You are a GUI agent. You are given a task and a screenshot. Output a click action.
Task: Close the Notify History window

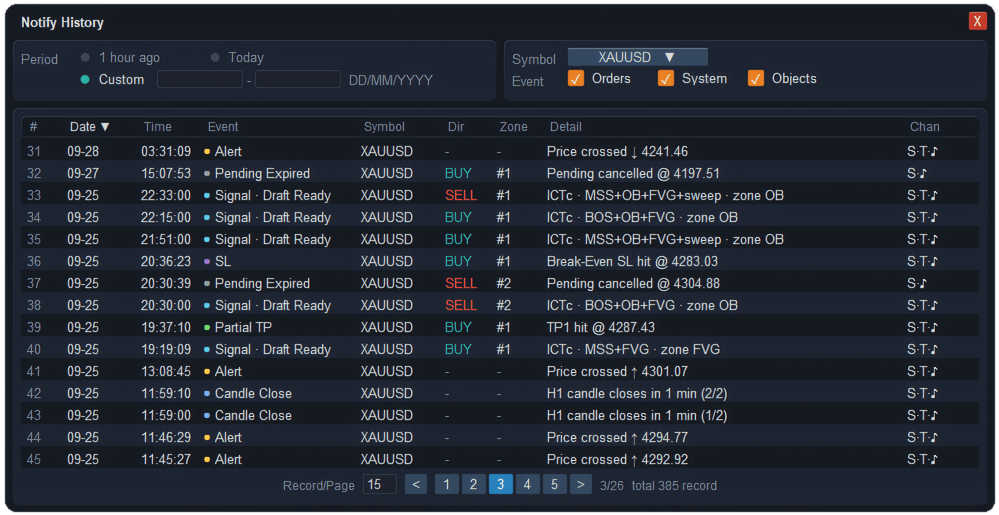977,21
